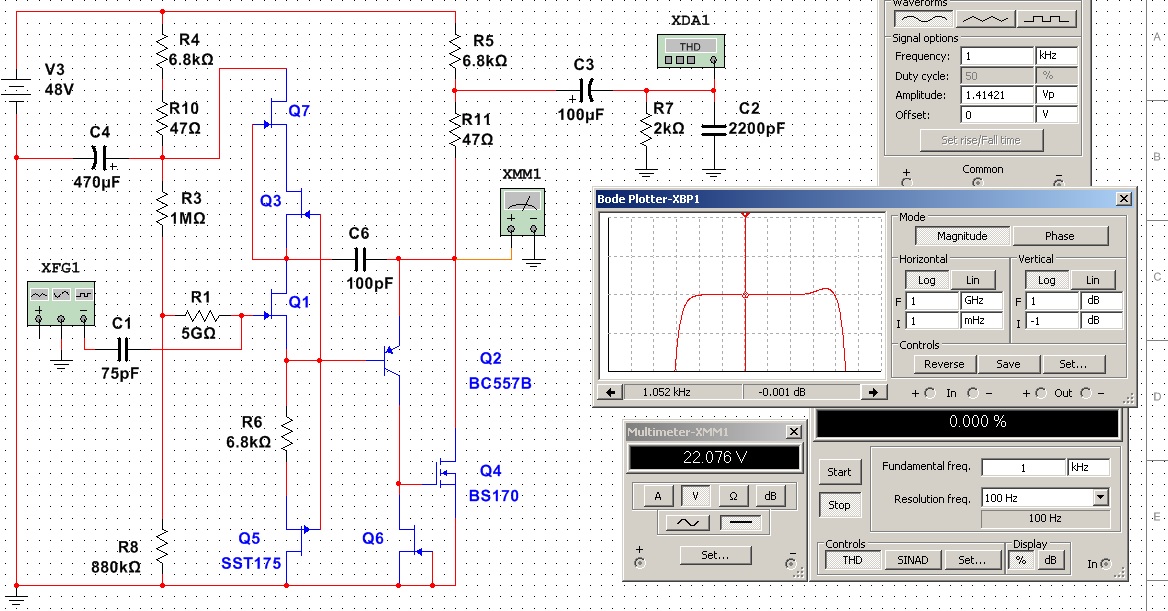Close the Multimeter-XMM1 window
Screen dimensions: 1168x611
pos(793,432)
